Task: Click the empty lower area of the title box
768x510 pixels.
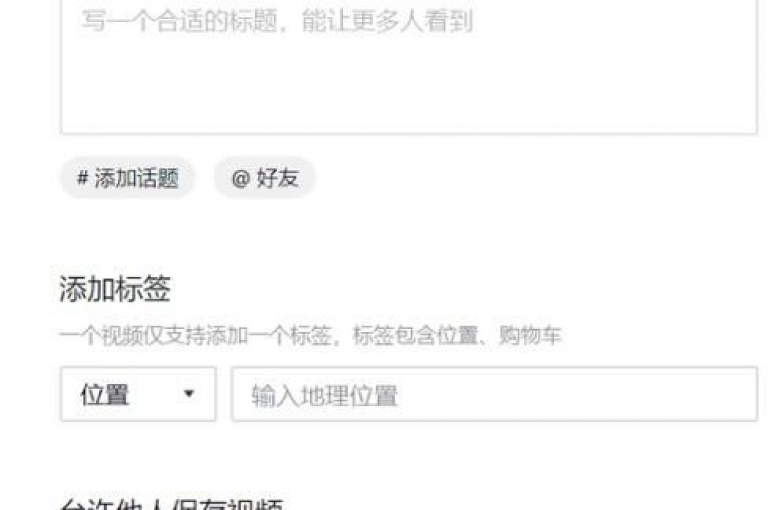Action: (409, 93)
